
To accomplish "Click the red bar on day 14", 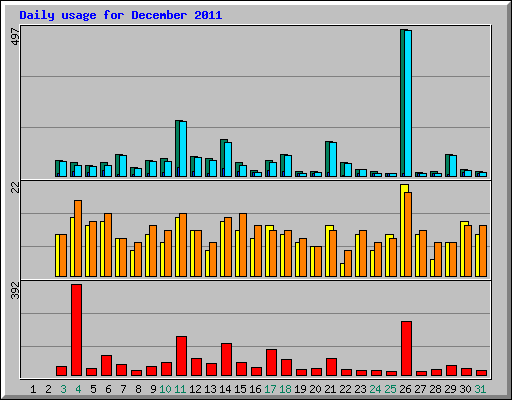I will coord(226,360).
